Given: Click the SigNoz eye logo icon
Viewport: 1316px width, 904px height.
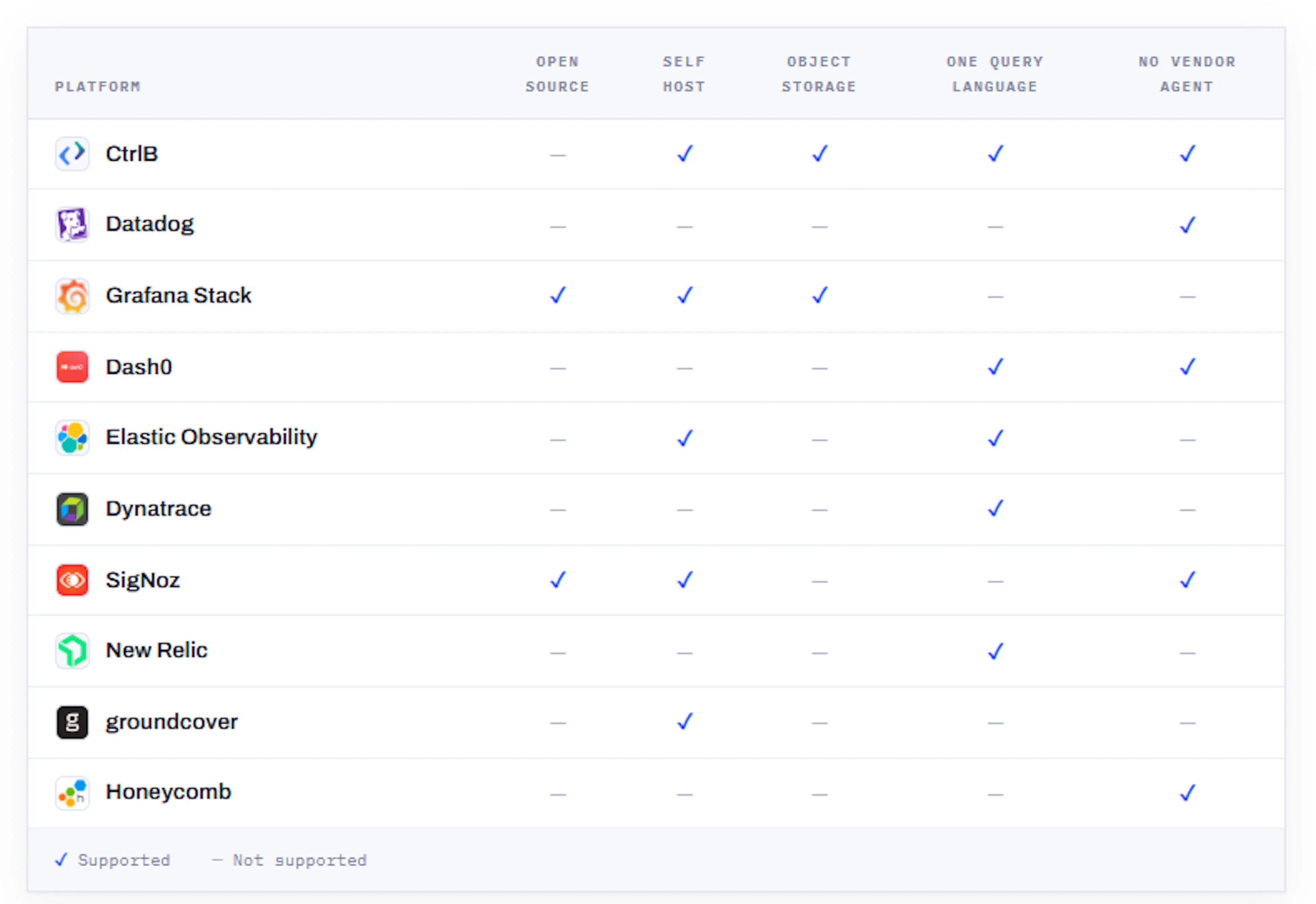Looking at the screenshot, I should coord(72,580).
